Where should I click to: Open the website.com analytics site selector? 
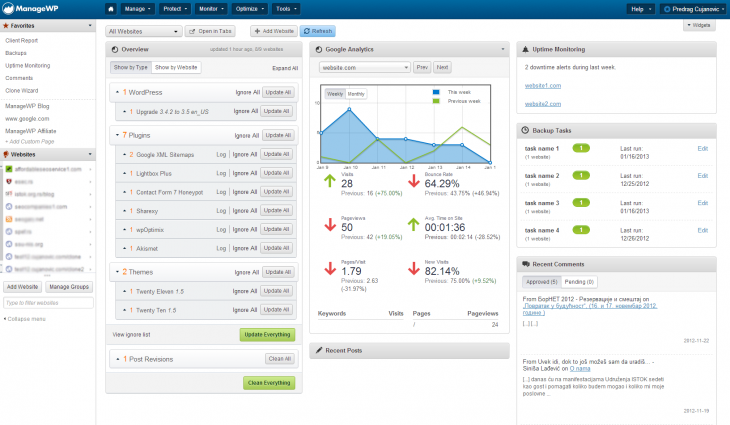365,67
